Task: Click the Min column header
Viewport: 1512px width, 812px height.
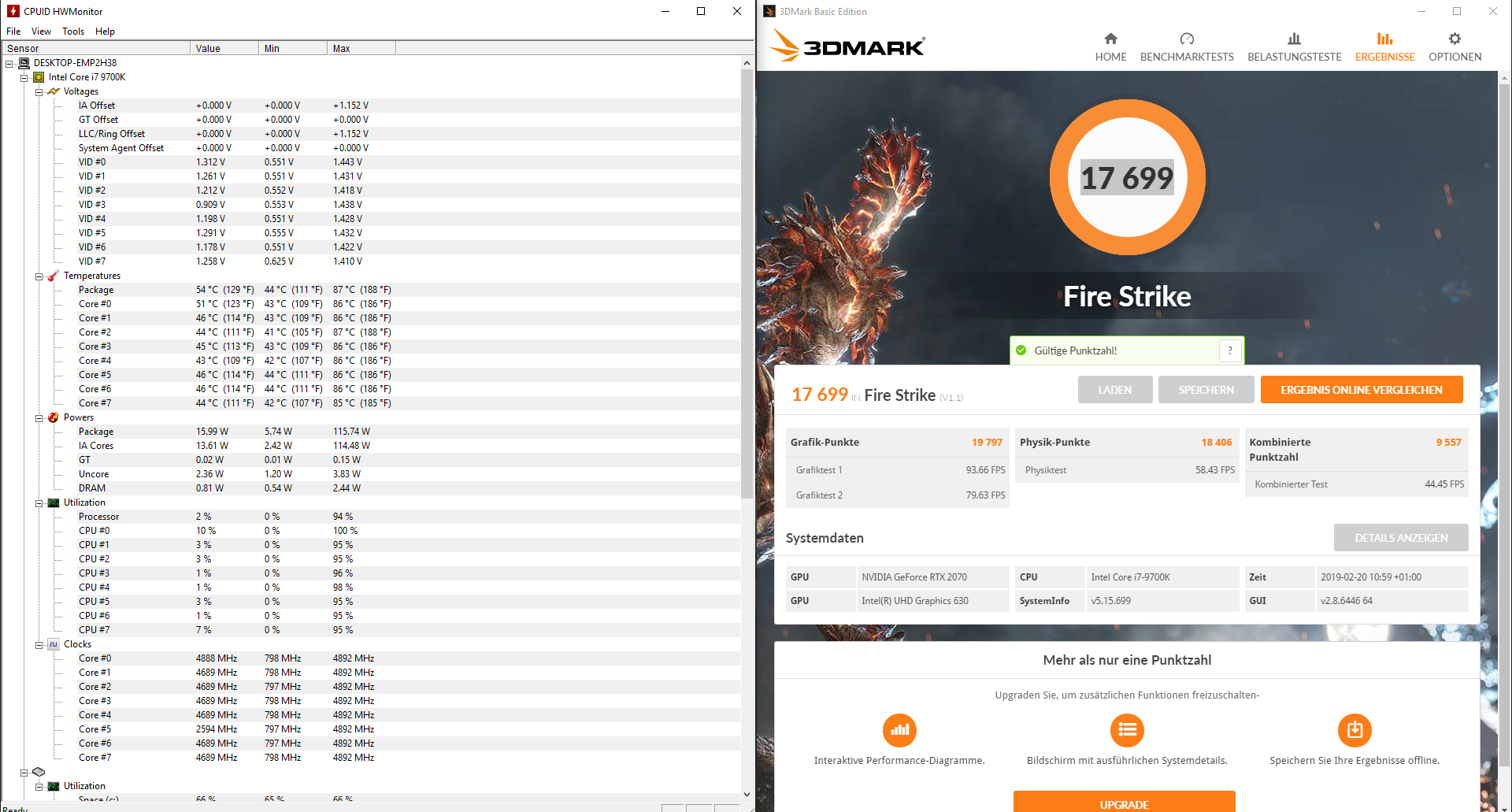Action: point(292,48)
